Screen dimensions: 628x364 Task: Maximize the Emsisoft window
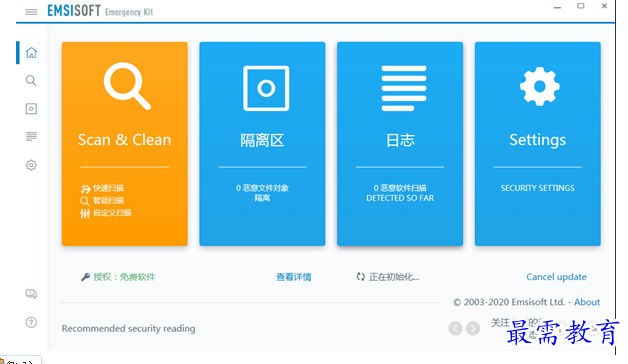pyautogui.click(x=581, y=6)
